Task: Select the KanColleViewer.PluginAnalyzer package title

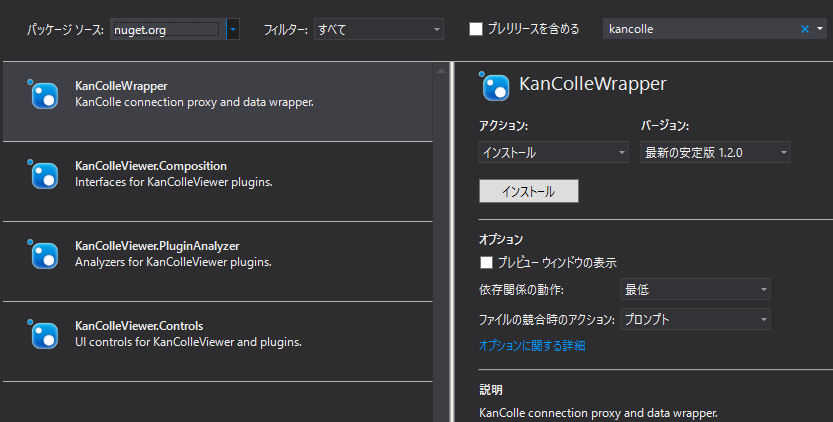Action: [157, 246]
